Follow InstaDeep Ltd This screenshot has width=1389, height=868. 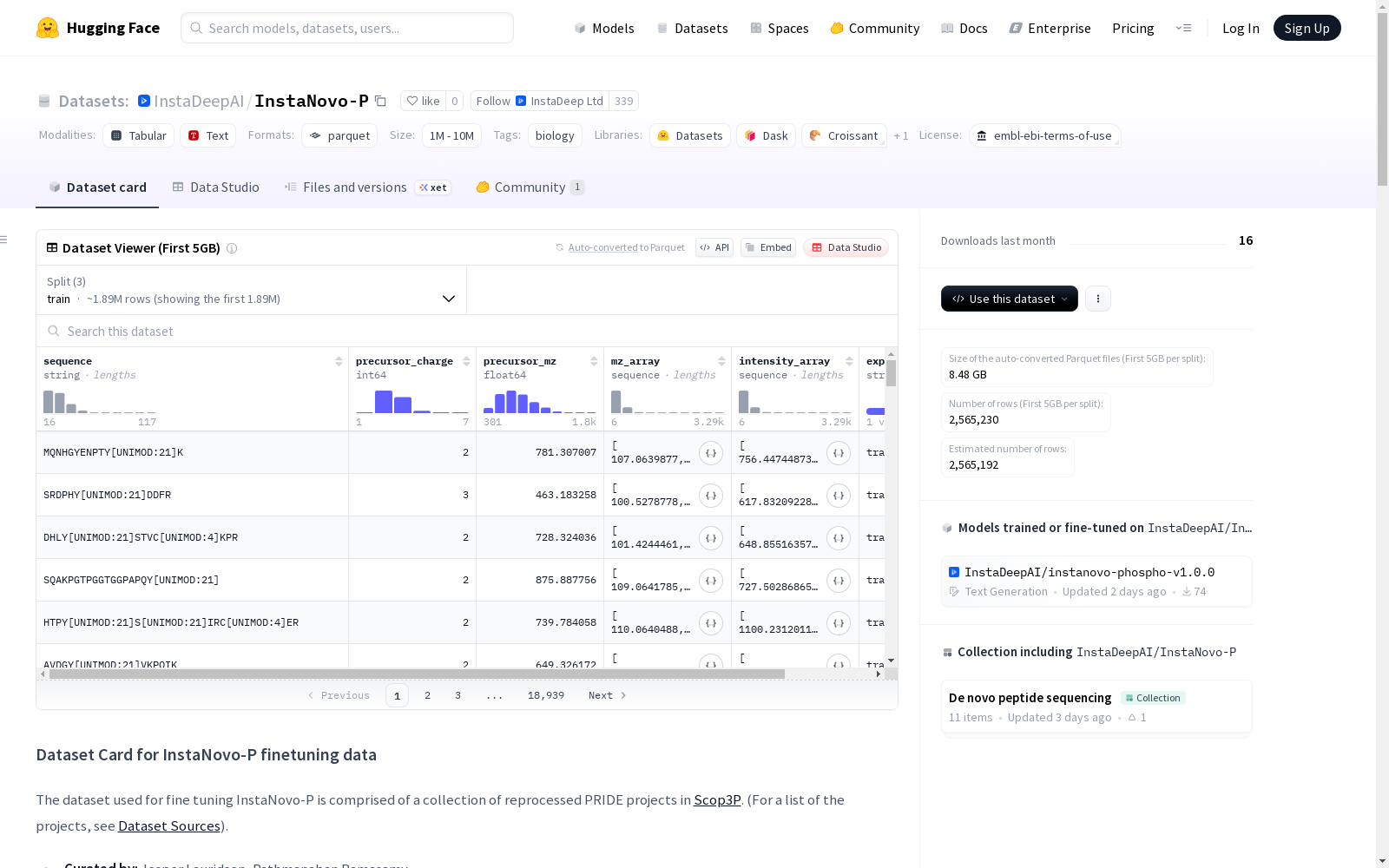pyautogui.click(x=540, y=101)
